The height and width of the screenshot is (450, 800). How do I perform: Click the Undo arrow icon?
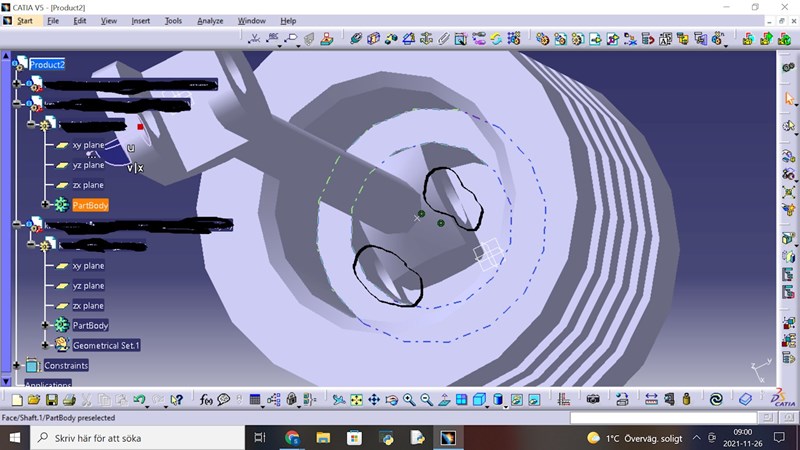[x=140, y=400]
